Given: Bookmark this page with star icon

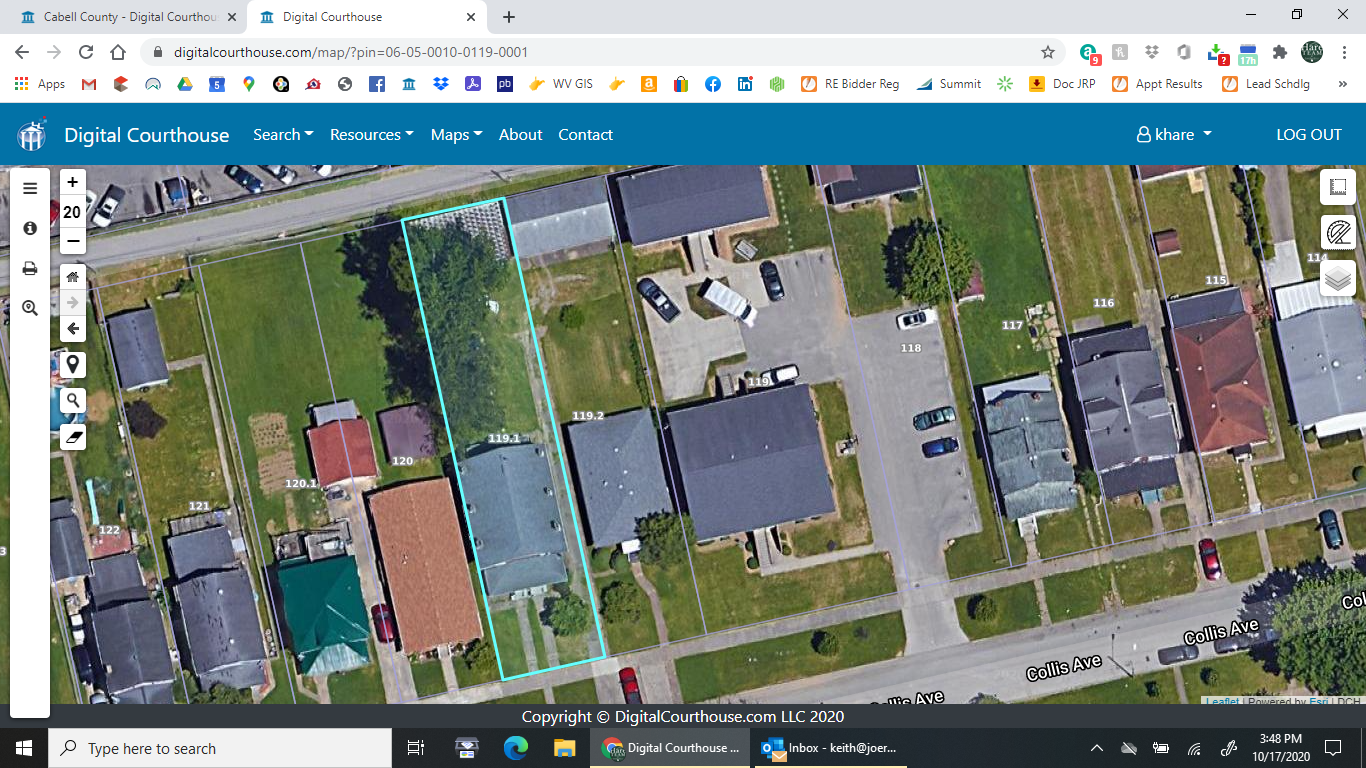Looking at the screenshot, I should pyautogui.click(x=1048, y=52).
